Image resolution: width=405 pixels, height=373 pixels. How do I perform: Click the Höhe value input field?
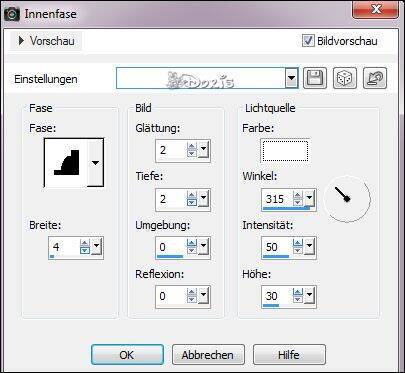pos(277,296)
